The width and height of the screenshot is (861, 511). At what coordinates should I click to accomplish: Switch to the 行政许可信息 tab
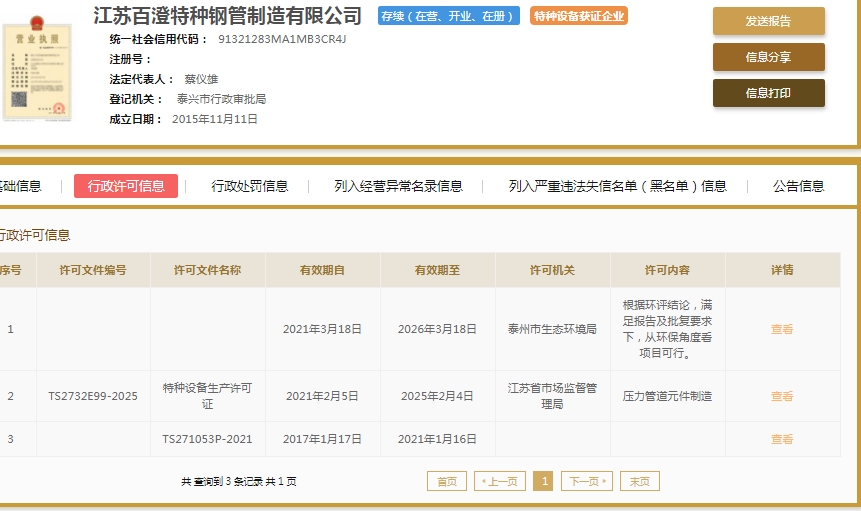click(x=126, y=186)
